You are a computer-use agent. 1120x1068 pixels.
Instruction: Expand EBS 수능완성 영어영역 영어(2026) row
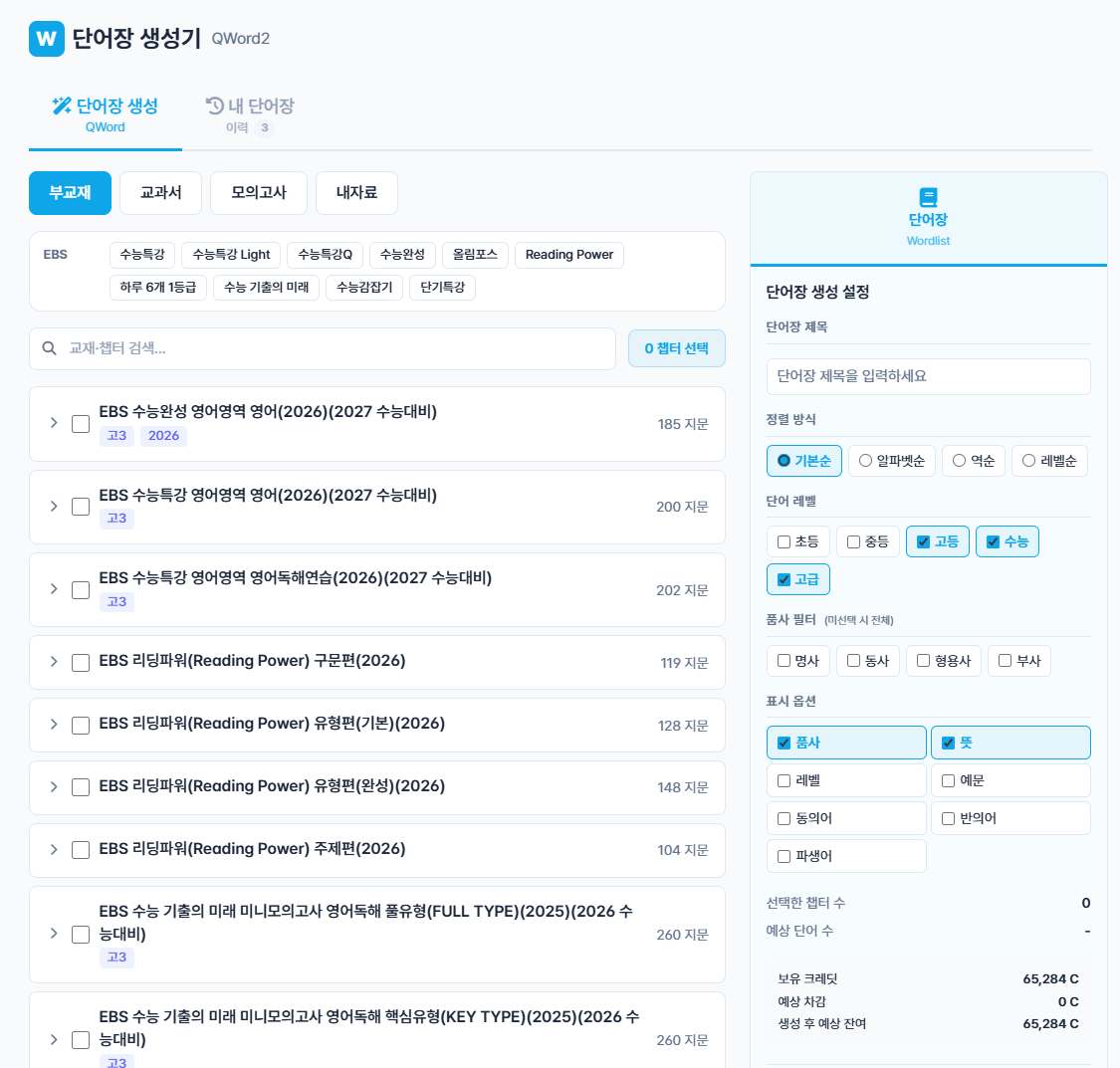pos(54,423)
